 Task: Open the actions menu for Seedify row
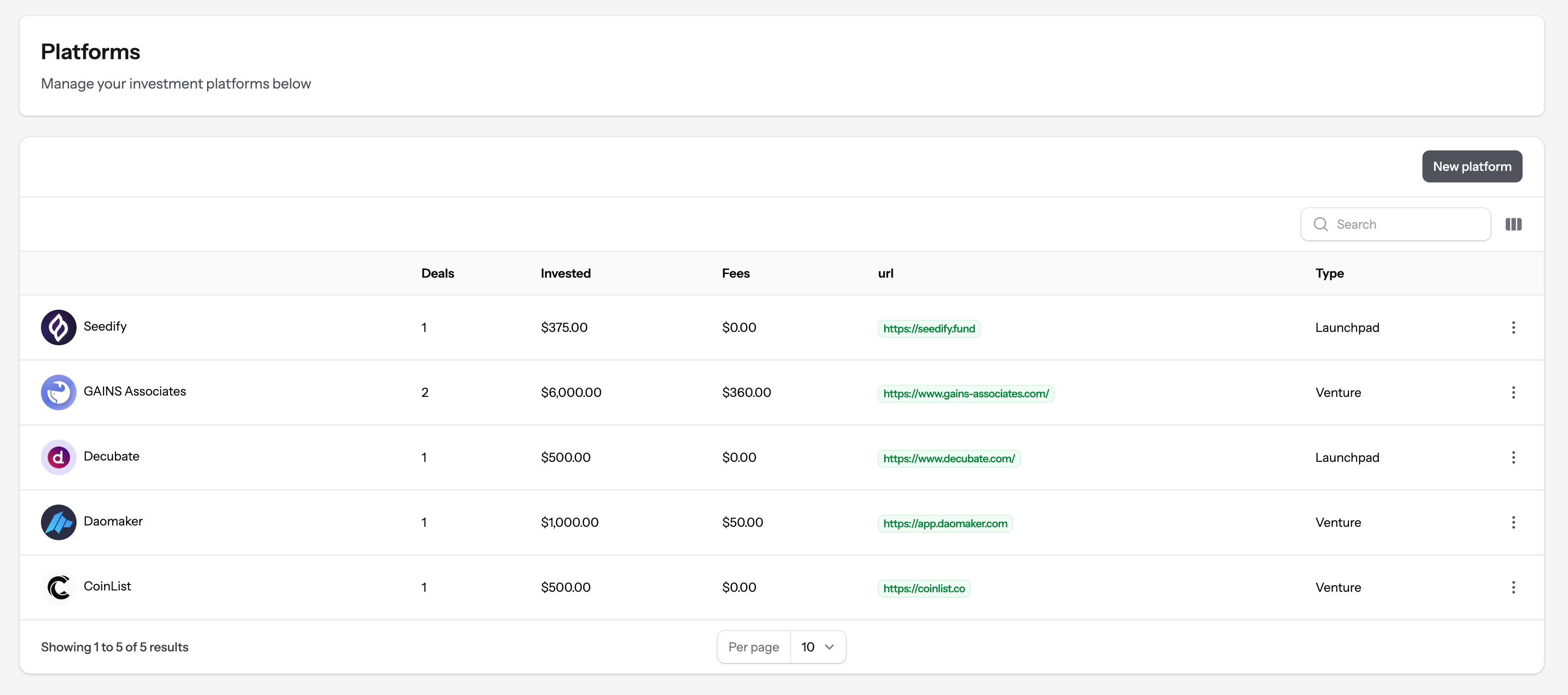click(x=1513, y=327)
